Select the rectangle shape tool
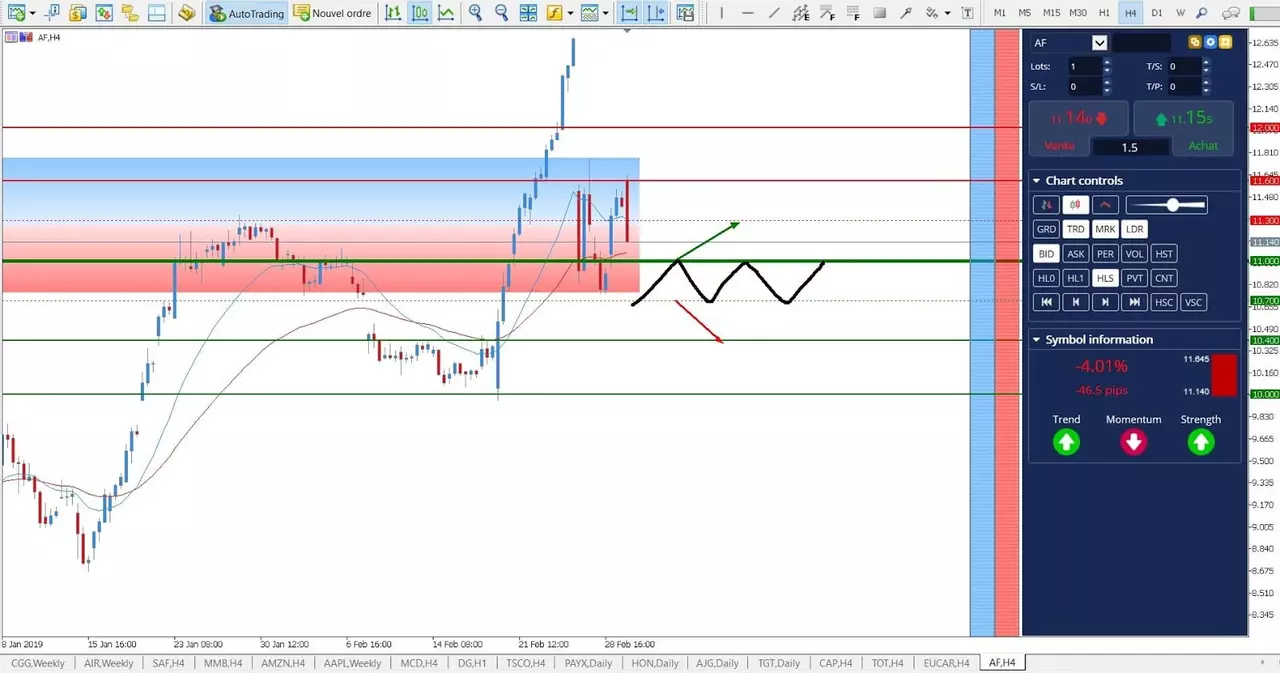This screenshot has height=673, width=1280. [x=879, y=13]
